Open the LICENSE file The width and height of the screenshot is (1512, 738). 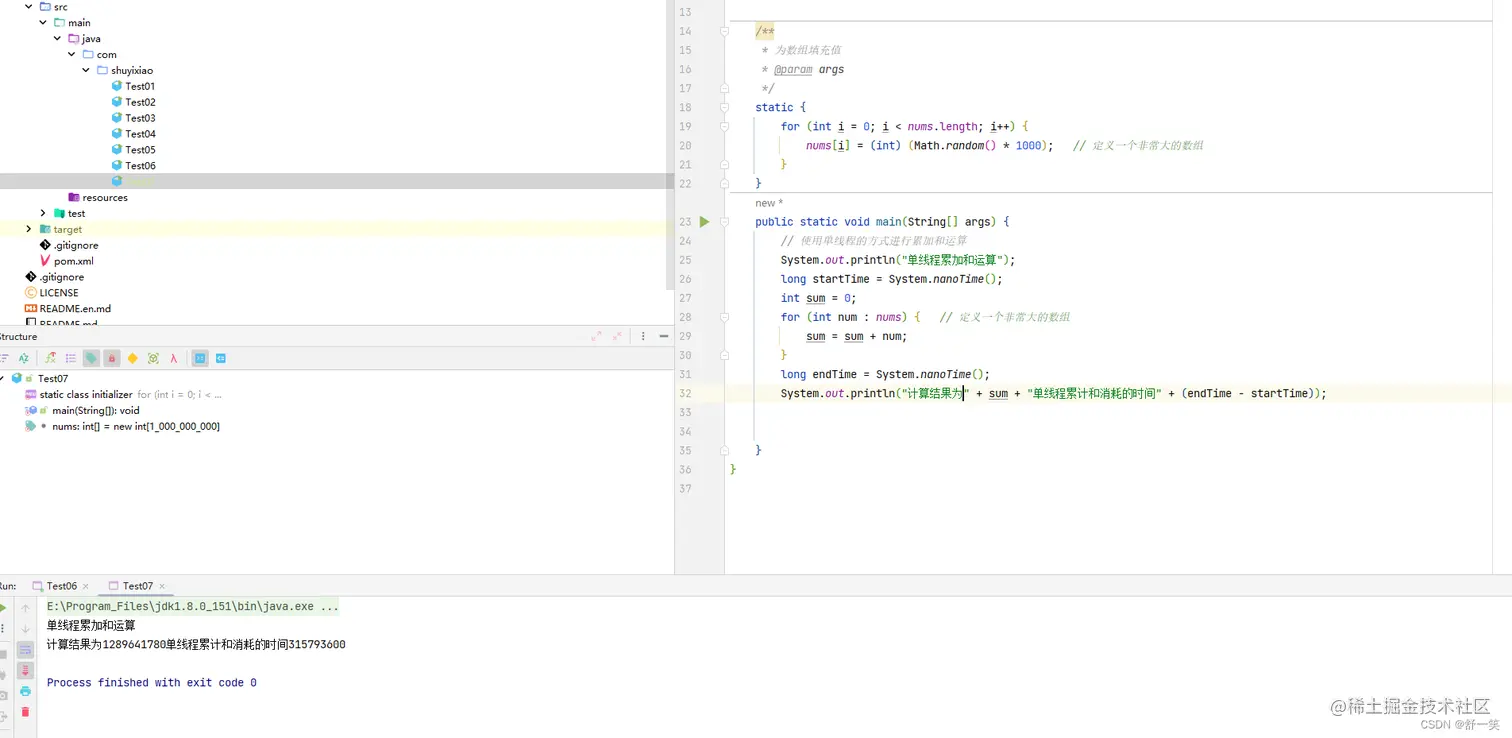[x=58, y=293]
